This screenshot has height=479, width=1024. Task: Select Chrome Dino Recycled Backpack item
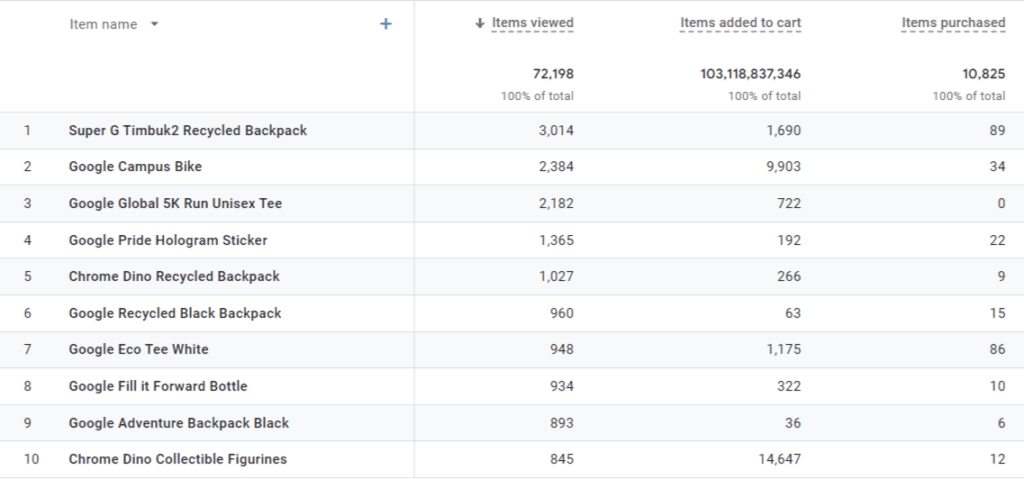174,276
